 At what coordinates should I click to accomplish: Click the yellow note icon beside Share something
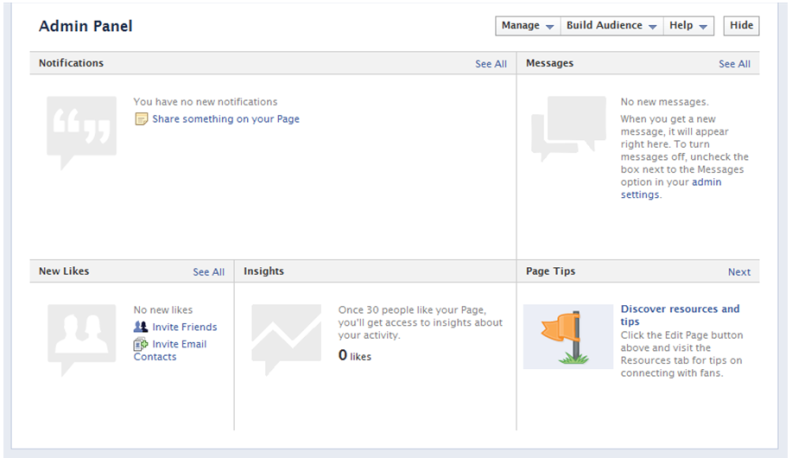pyautogui.click(x=141, y=119)
